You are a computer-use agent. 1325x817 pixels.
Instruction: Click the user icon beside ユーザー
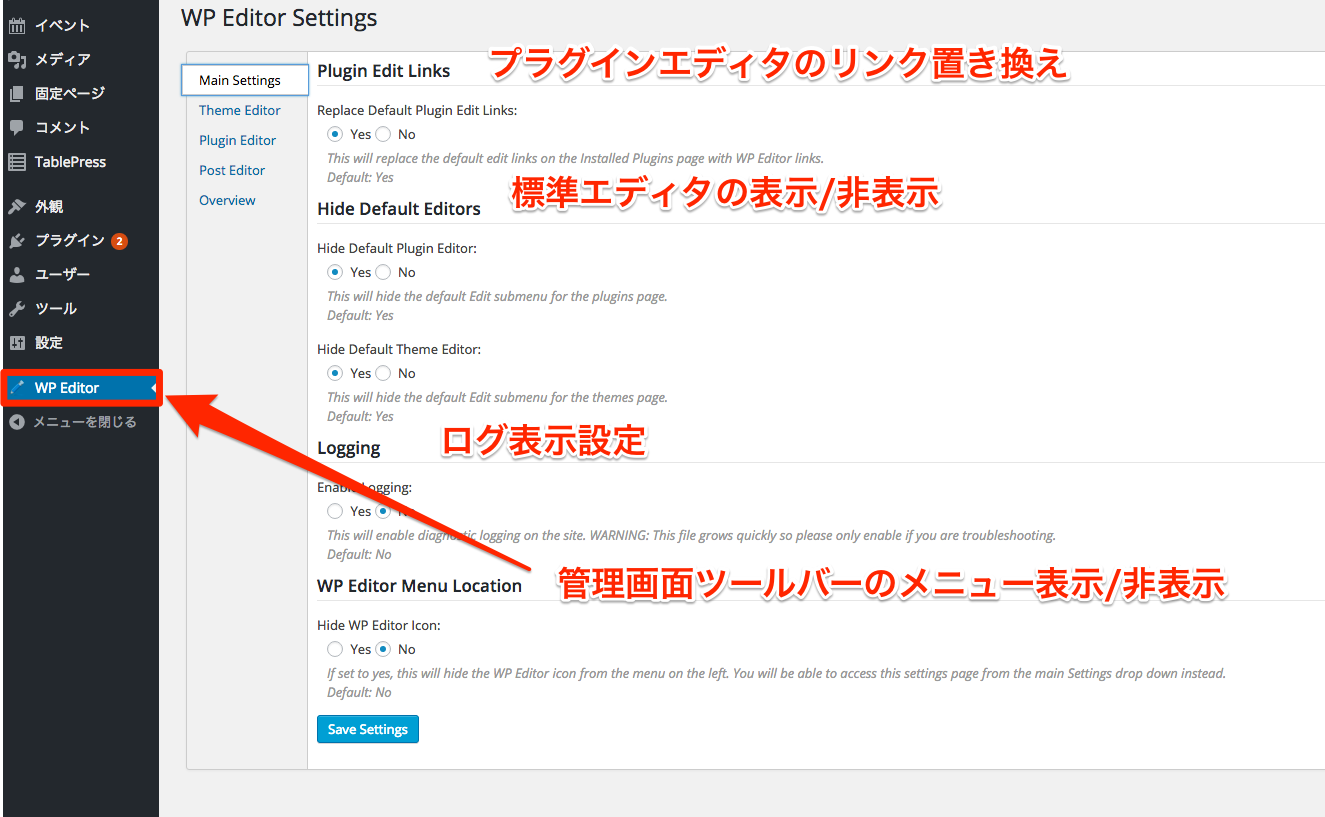coord(17,275)
